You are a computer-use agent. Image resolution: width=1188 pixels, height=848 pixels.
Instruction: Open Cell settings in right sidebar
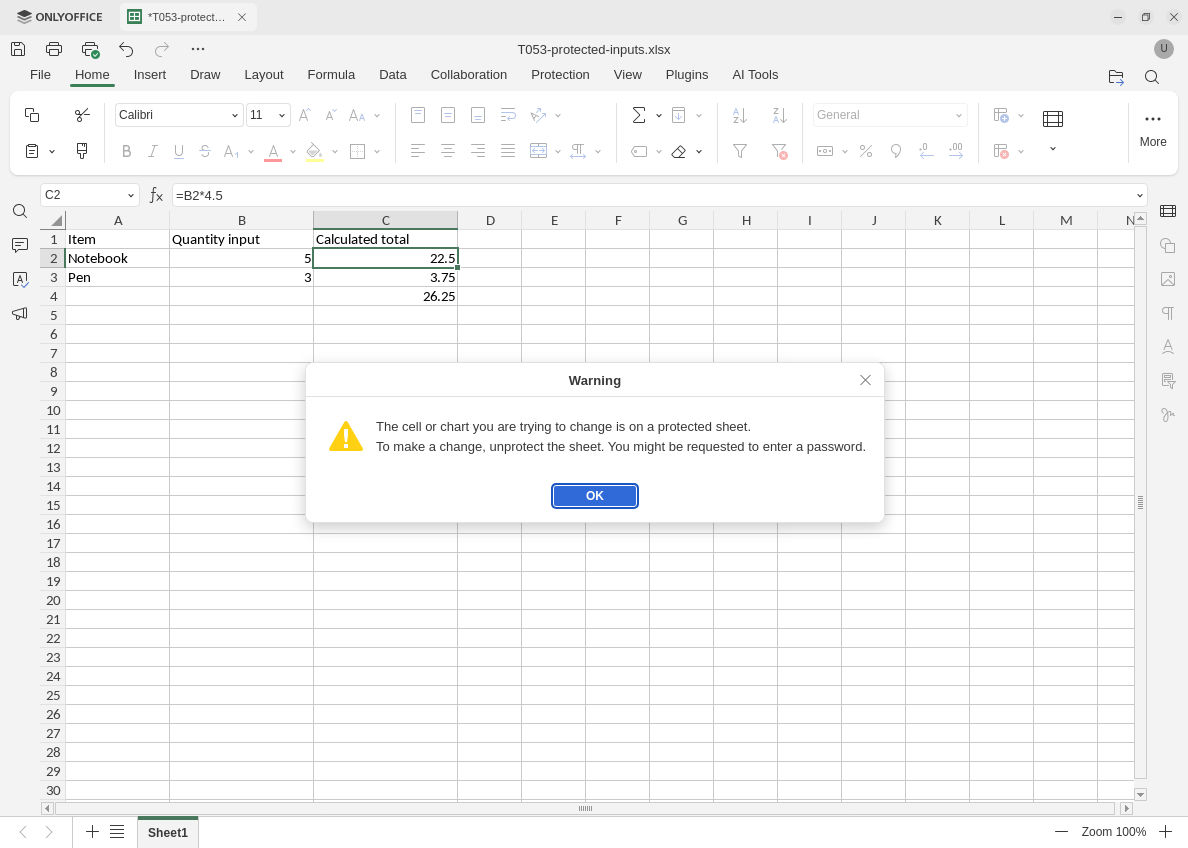pos(1168,211)
